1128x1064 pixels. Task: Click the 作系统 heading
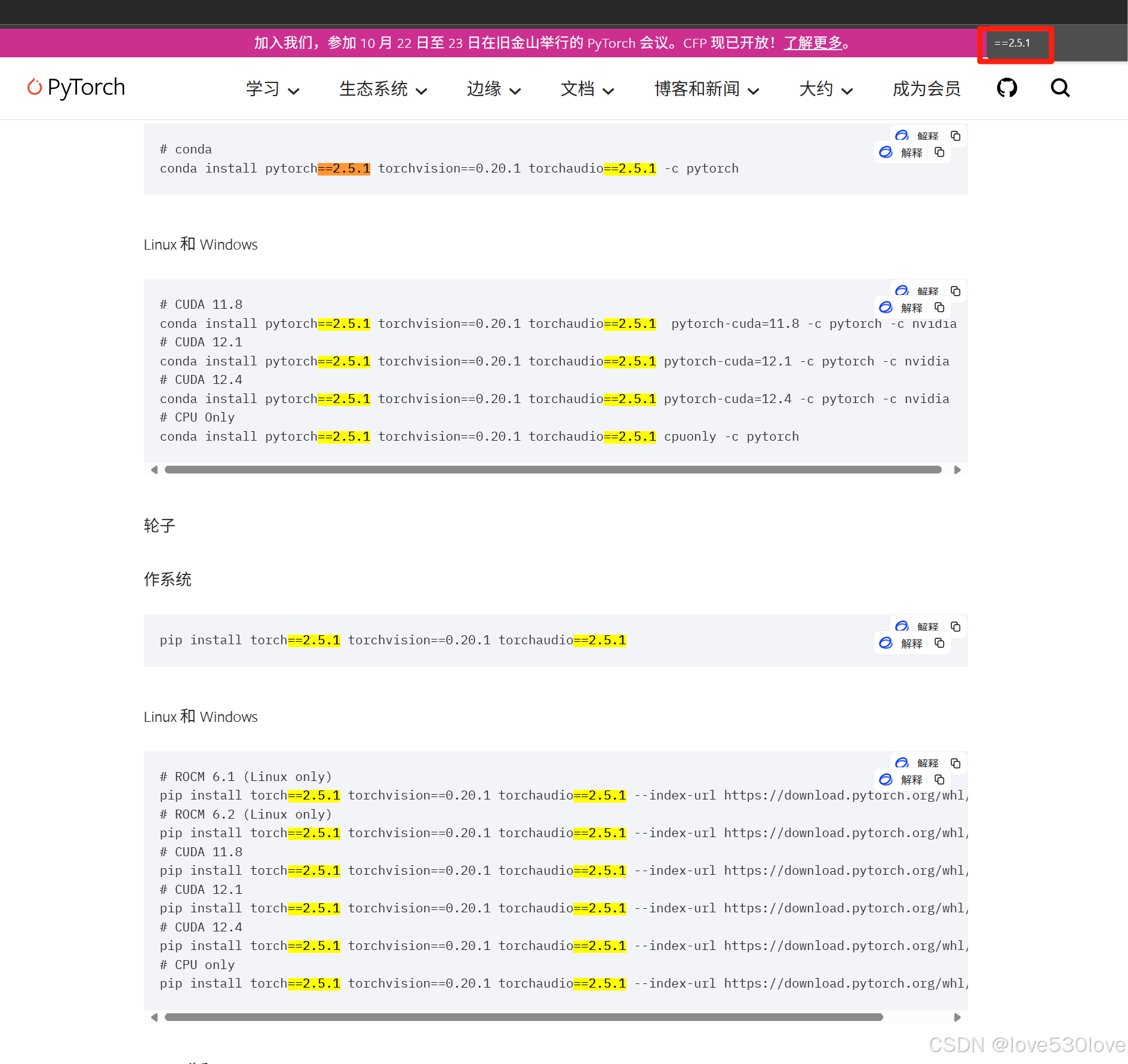pyautogui.click(x=168, y=579)
